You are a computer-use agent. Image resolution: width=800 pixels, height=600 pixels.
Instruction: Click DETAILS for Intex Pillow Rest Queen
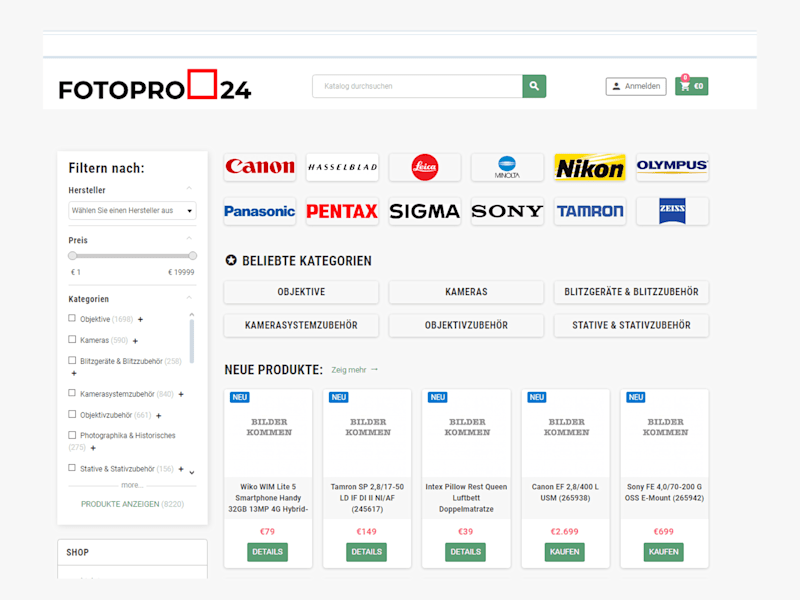(x=465, y=552)
